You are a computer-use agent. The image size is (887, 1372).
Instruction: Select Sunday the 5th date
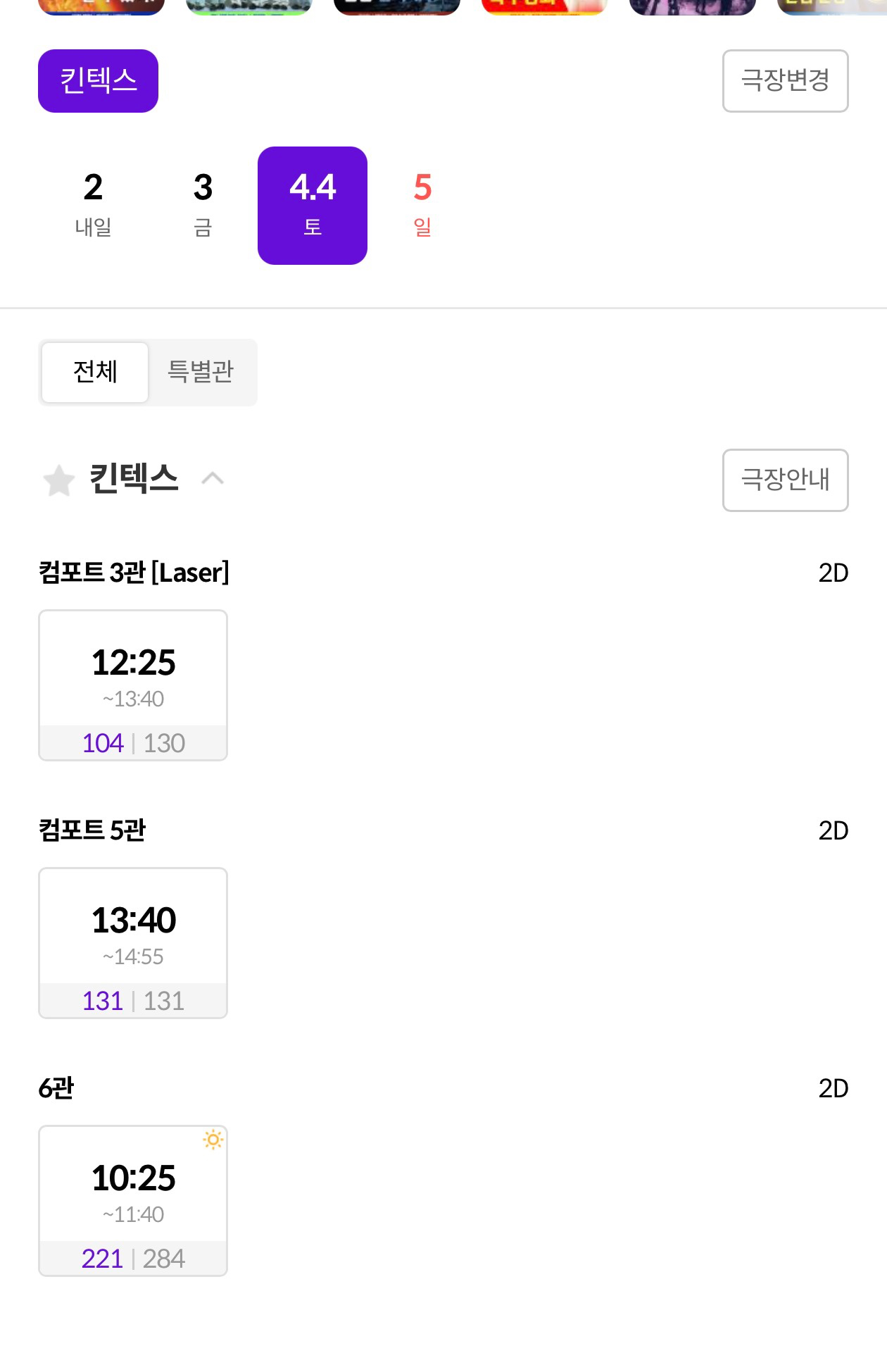(422, 205)
